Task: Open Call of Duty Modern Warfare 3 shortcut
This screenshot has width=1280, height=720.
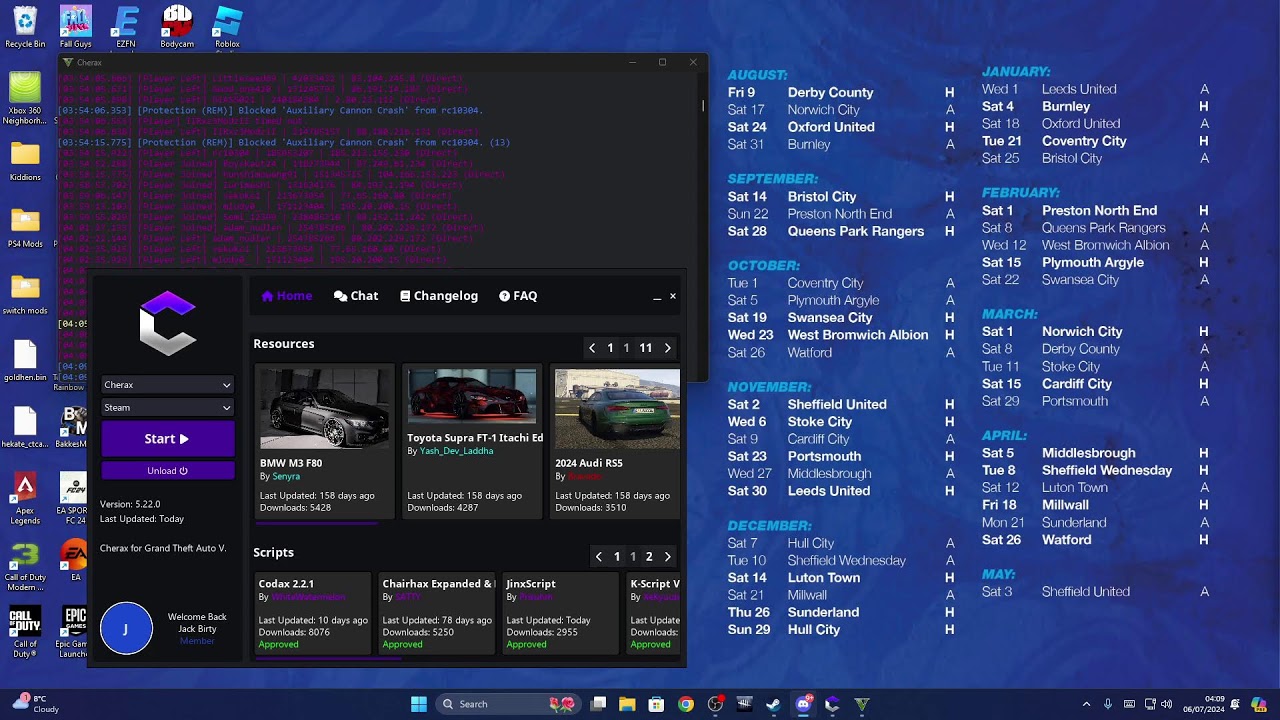Action: point(25,567)
